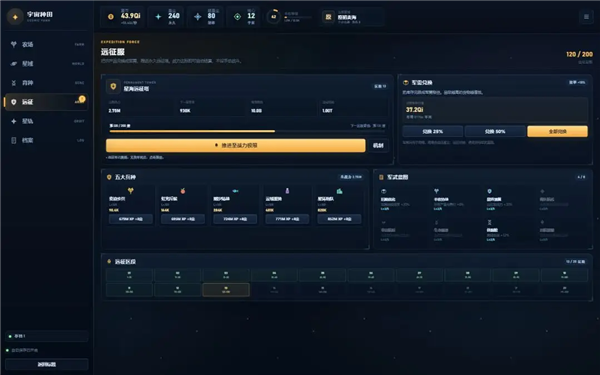
Task: Open the sidebar page with the hourglass icon
Action: coord(47,83)
